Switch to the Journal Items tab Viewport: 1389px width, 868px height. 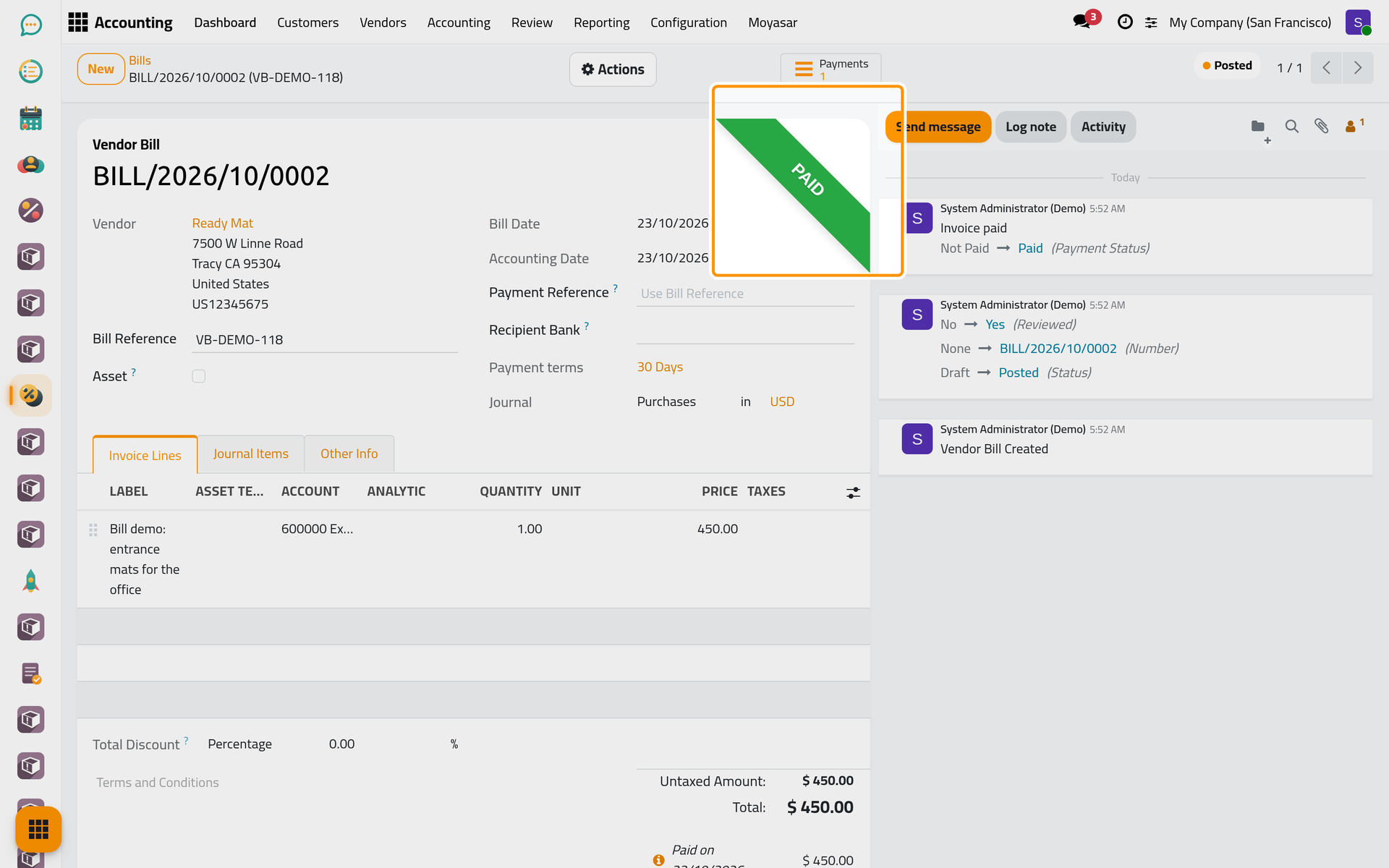(x=250, y=454)
